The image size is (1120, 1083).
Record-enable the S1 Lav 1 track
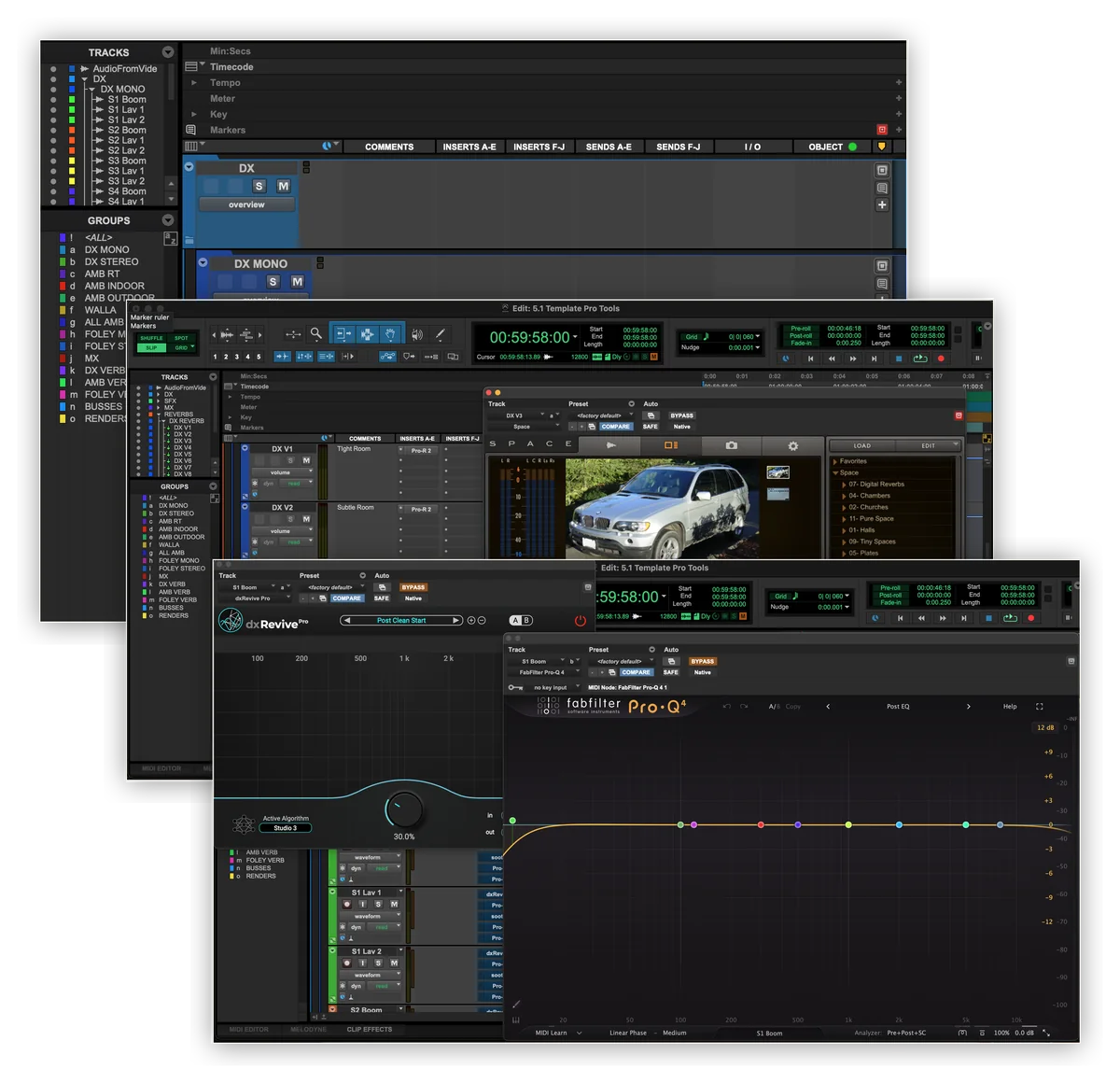click(347, 904)
